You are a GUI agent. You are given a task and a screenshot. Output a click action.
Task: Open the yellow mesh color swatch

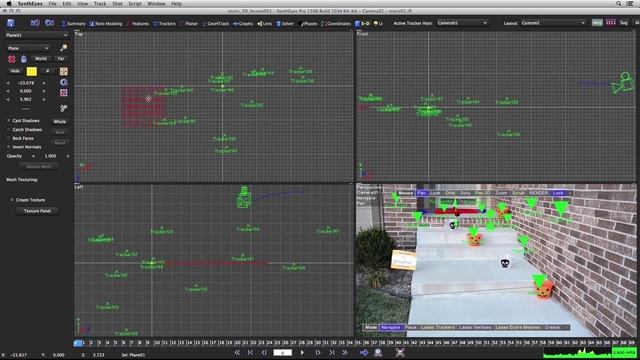31,71
